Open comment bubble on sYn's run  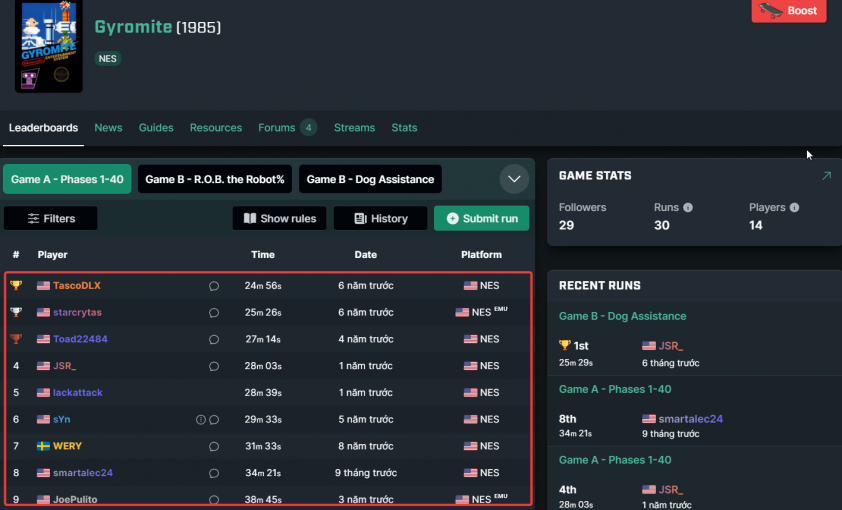point(214,420)
